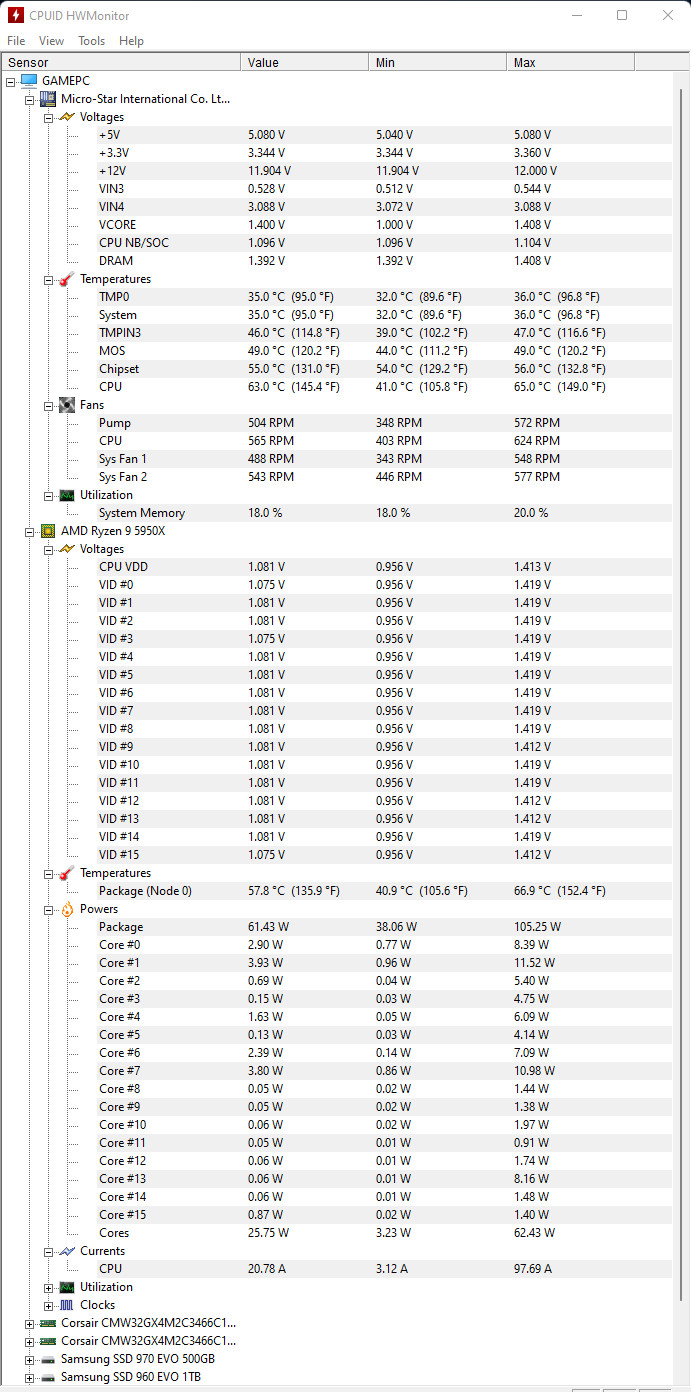Collapse the Micro-Star International node
The height and width of the screenshot is (1392, 691).
29,99
